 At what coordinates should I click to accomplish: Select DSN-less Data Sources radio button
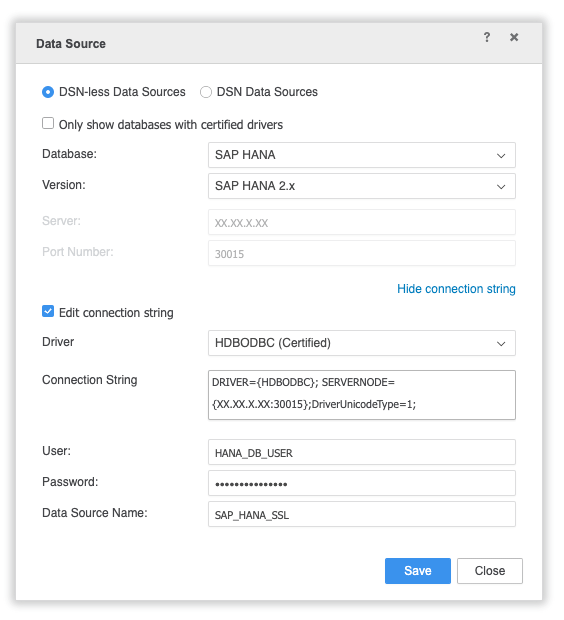[x=48, y=92]
